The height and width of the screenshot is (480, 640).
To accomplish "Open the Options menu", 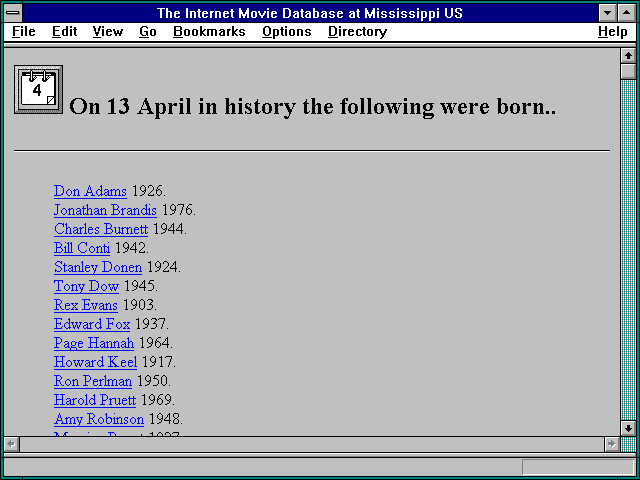I will [x=287, y=31].
